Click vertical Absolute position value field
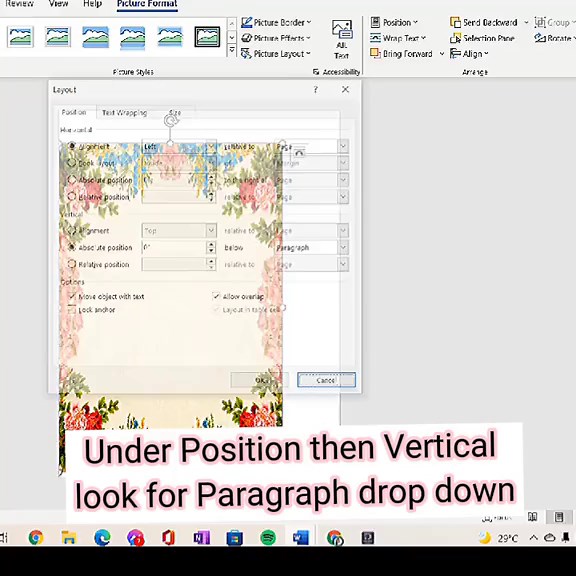 (174, 248)
